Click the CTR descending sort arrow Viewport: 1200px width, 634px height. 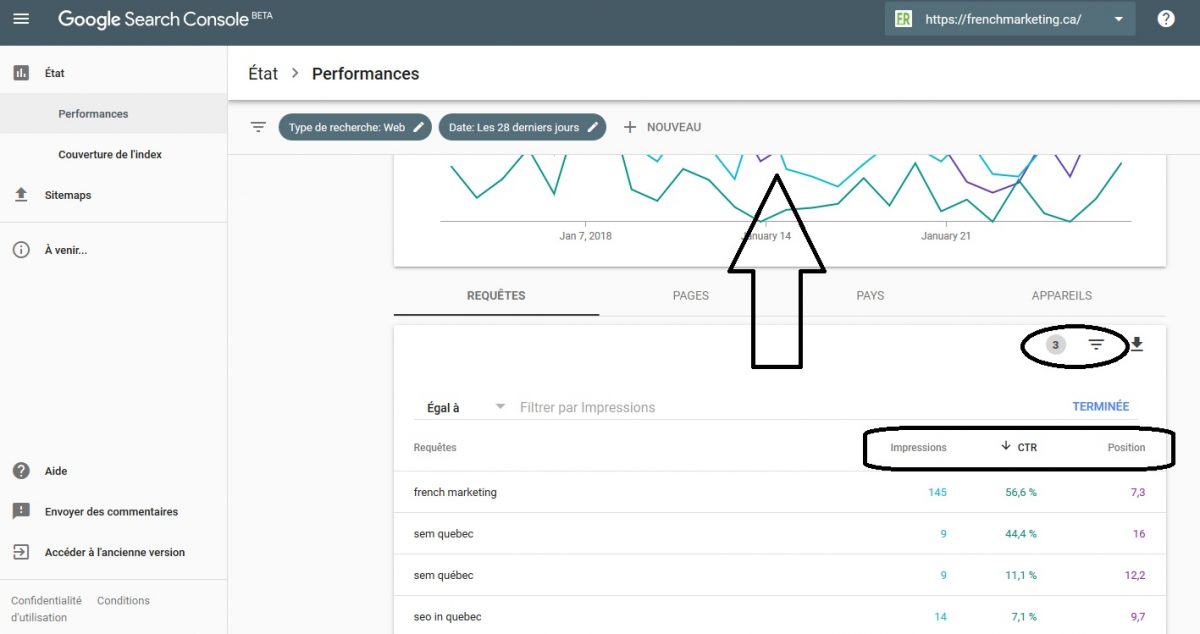coord(1006,446)
